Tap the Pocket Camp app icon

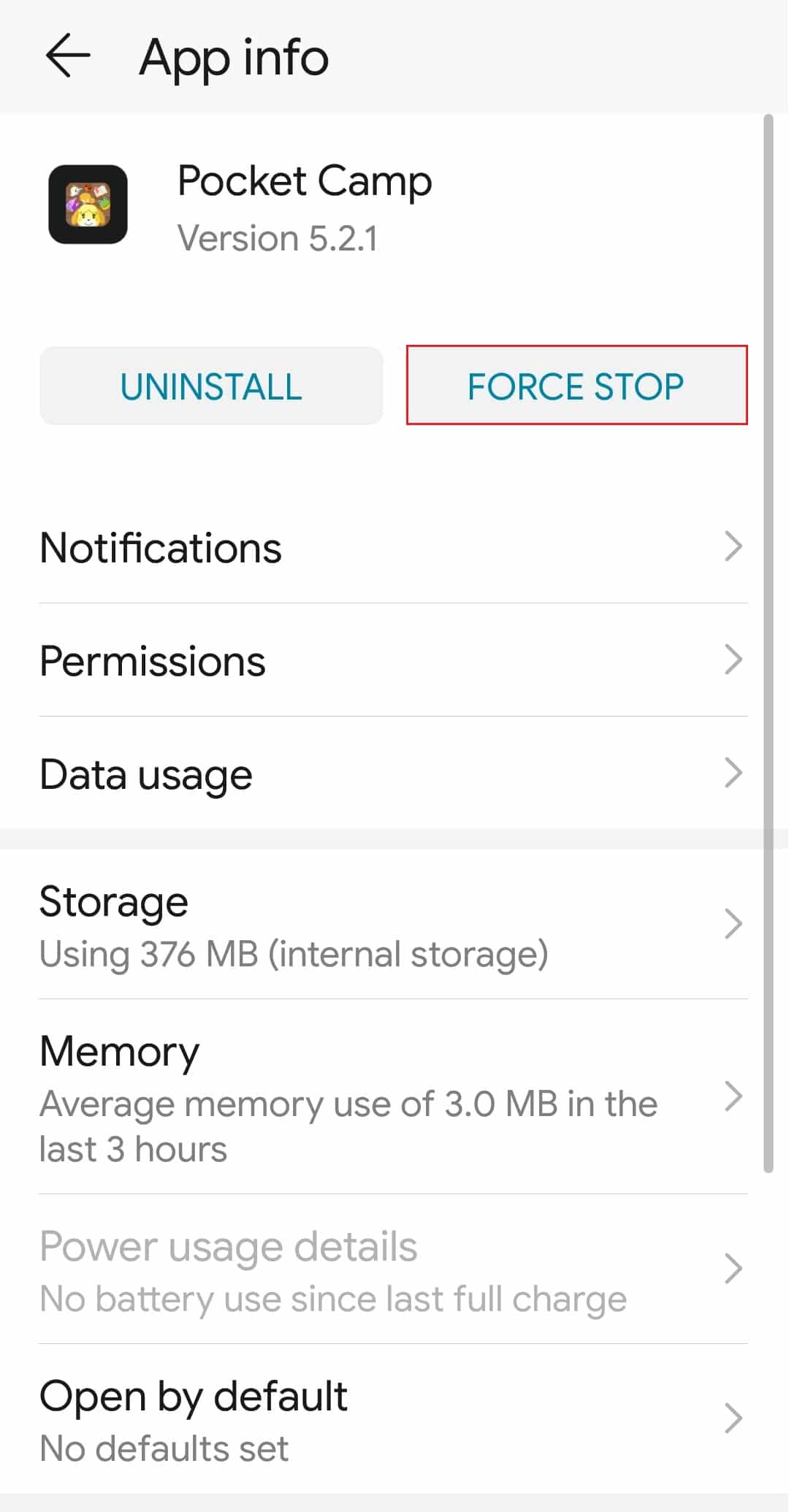(88, 205)
